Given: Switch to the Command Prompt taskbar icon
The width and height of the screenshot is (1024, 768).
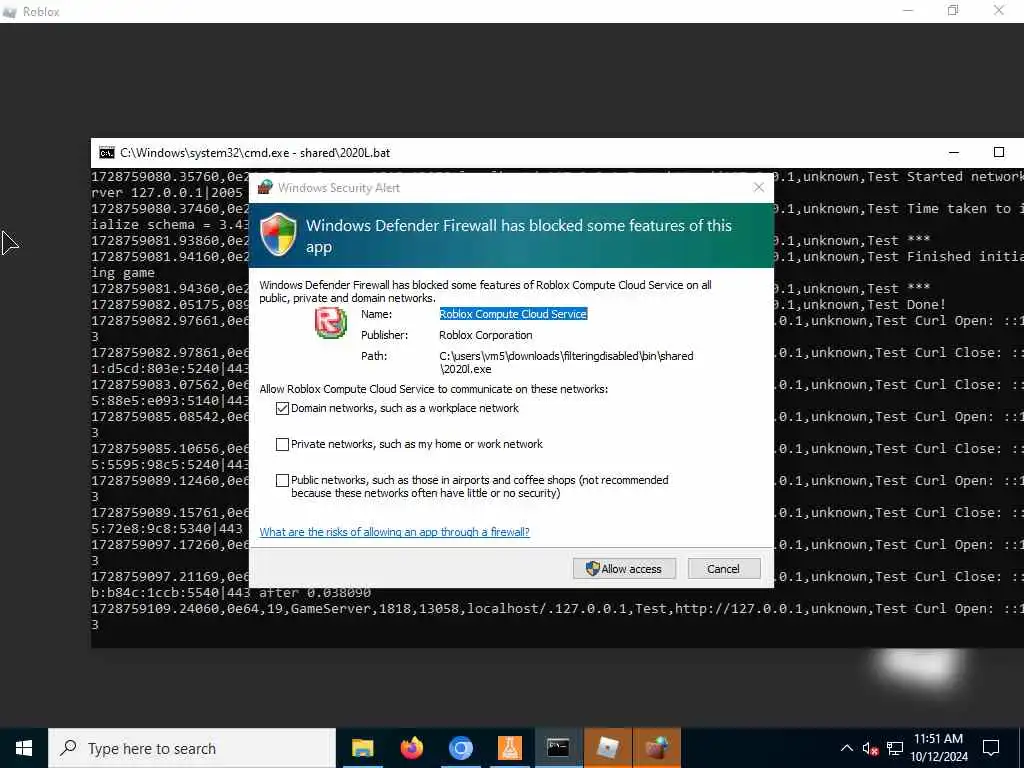Looking at the screenshot, I should click(x=558, y=748).
